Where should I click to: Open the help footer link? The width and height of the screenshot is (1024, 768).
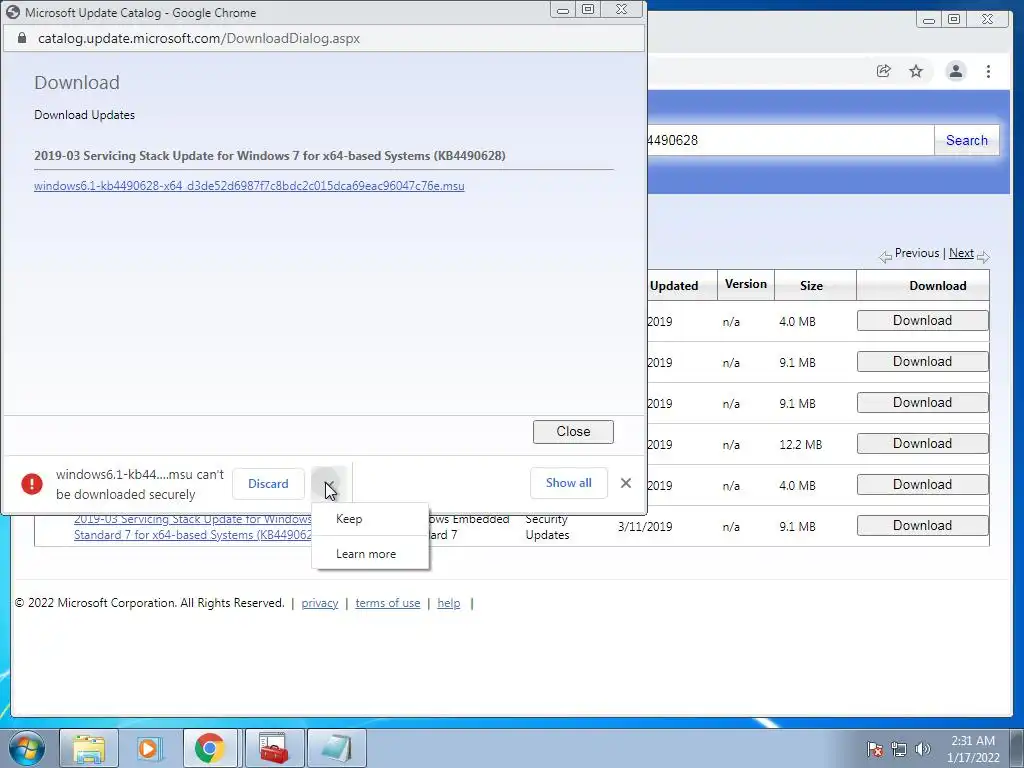point(449,603)
